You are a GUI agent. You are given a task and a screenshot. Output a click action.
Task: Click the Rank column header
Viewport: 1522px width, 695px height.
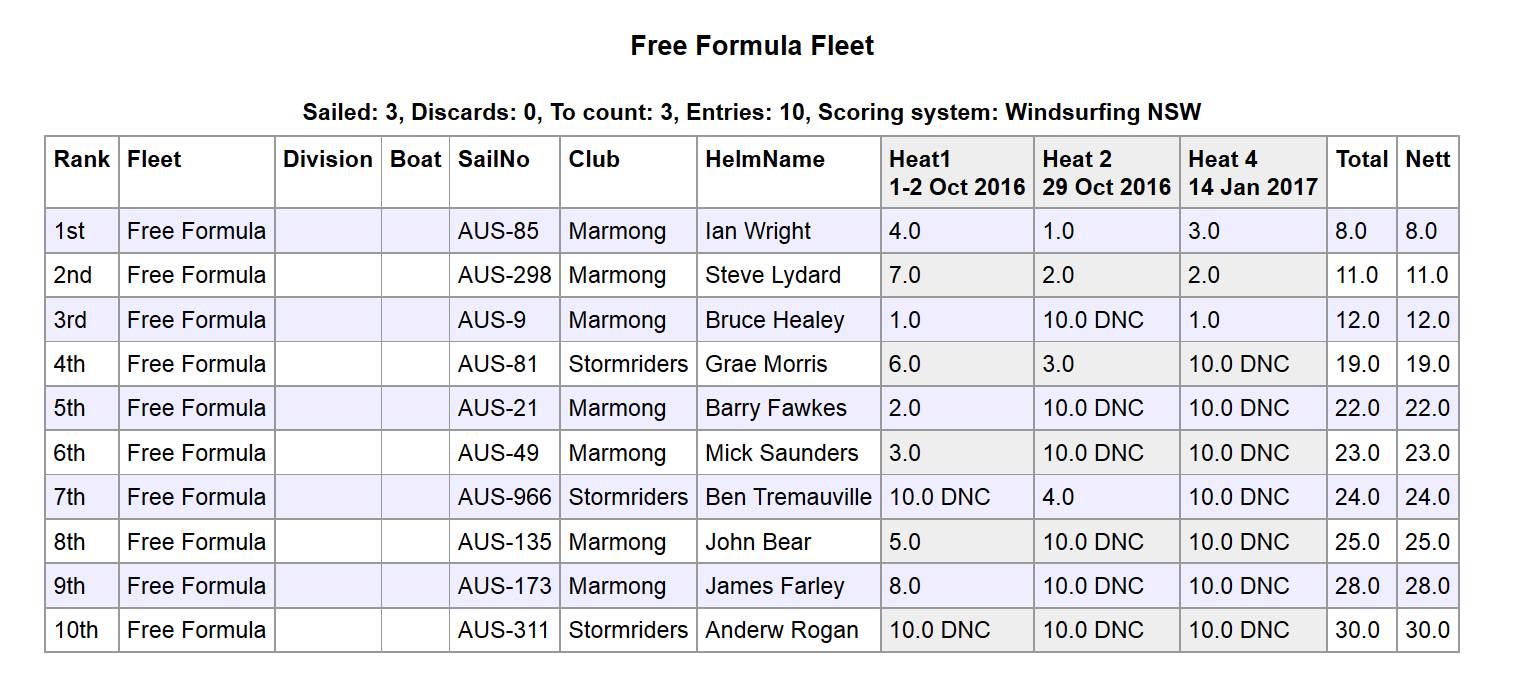coord(82,160)
